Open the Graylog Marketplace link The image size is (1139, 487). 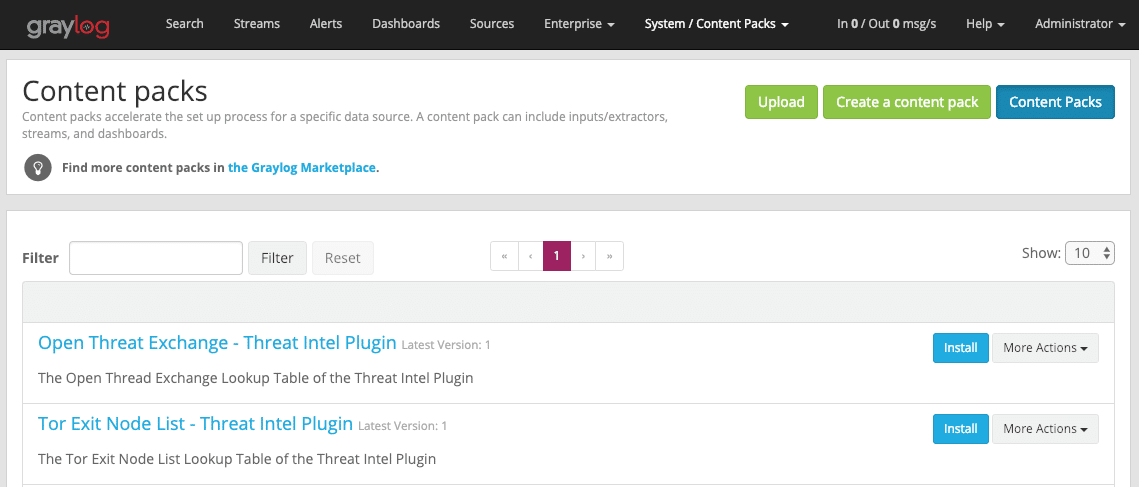tap(302, 168)
